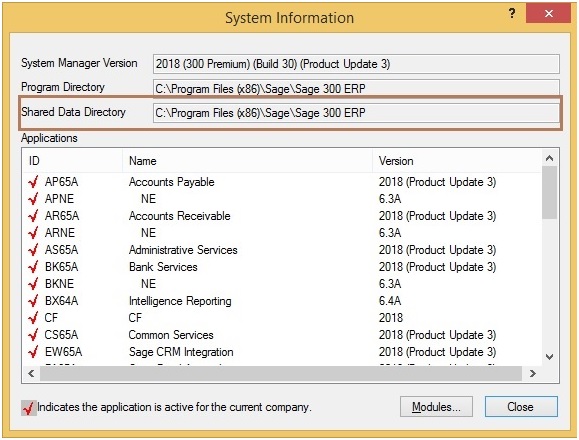This screenshot has width=579, height=440.
Task: Click the red checkmark next to CS65A
Action: (33, 334)
